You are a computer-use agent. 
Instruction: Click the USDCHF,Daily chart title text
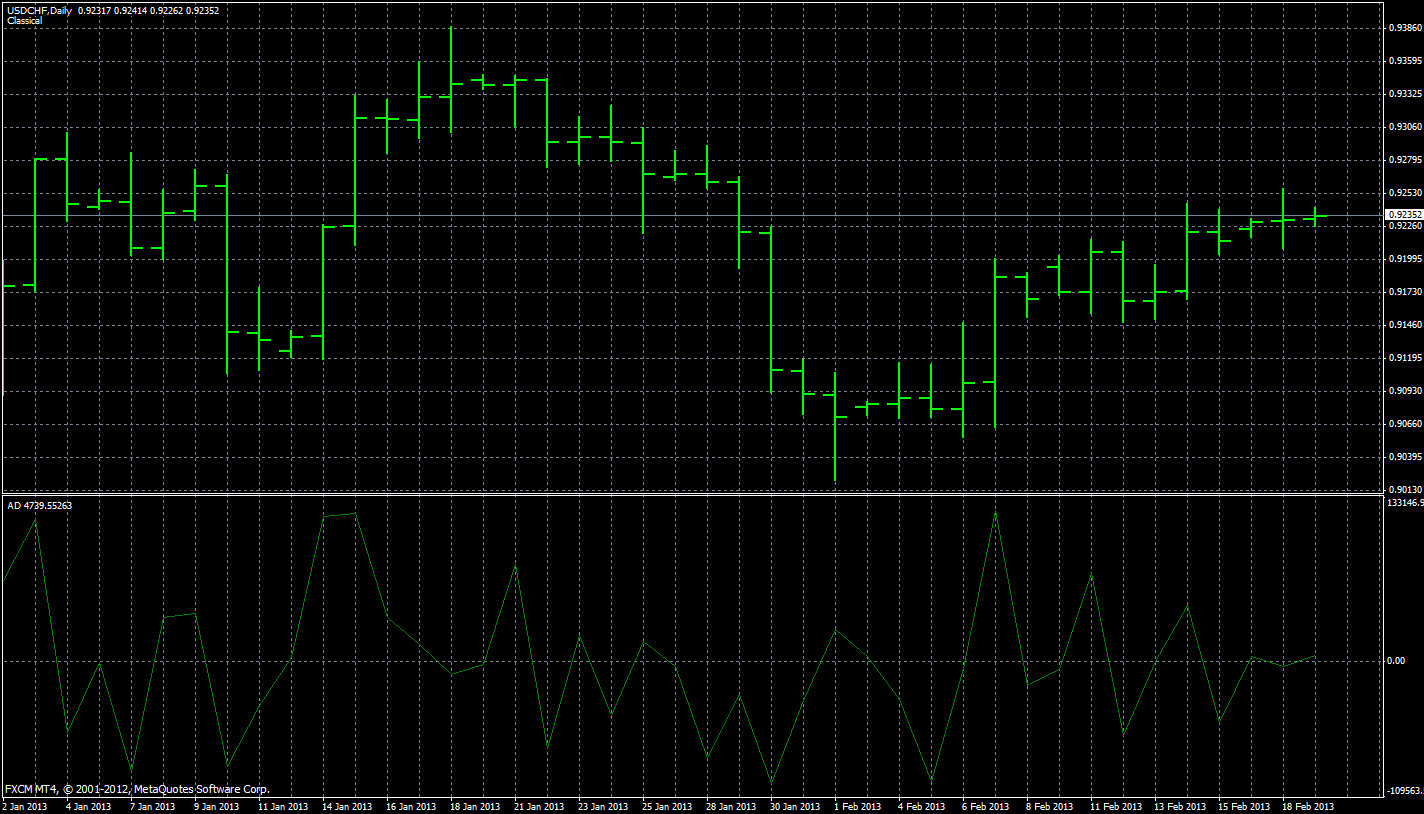[x=39, y=10]
